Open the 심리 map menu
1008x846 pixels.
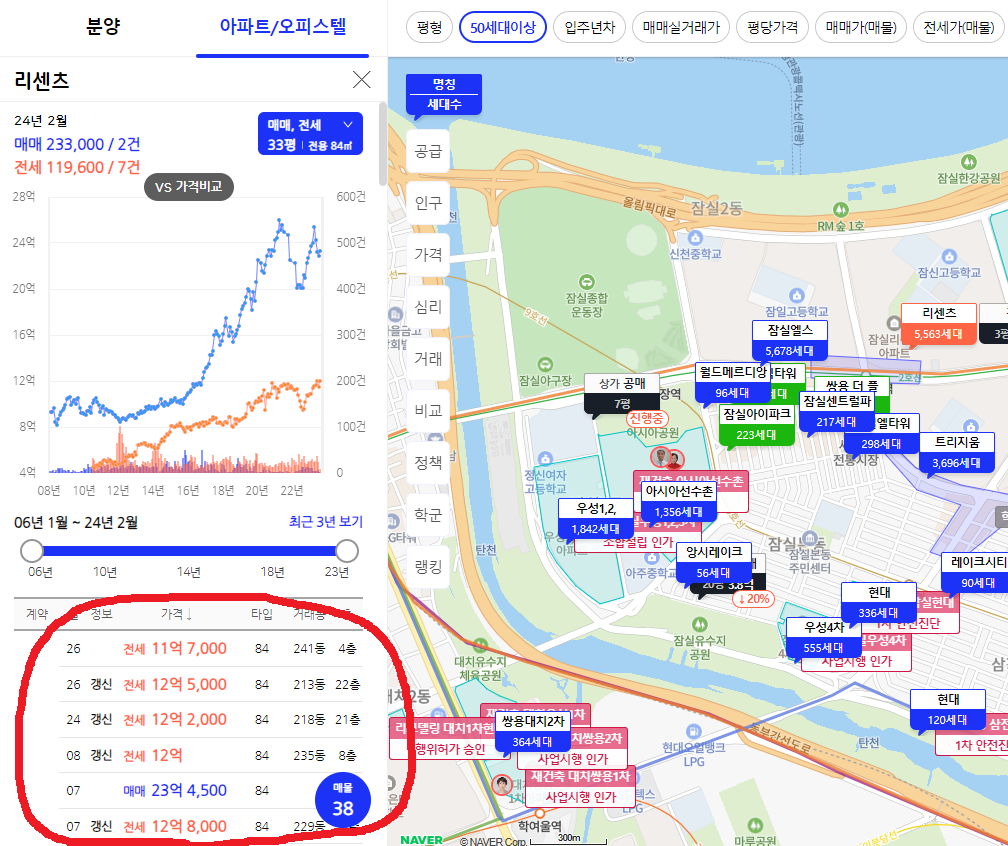pyautogui.click(x=428, y=307)
